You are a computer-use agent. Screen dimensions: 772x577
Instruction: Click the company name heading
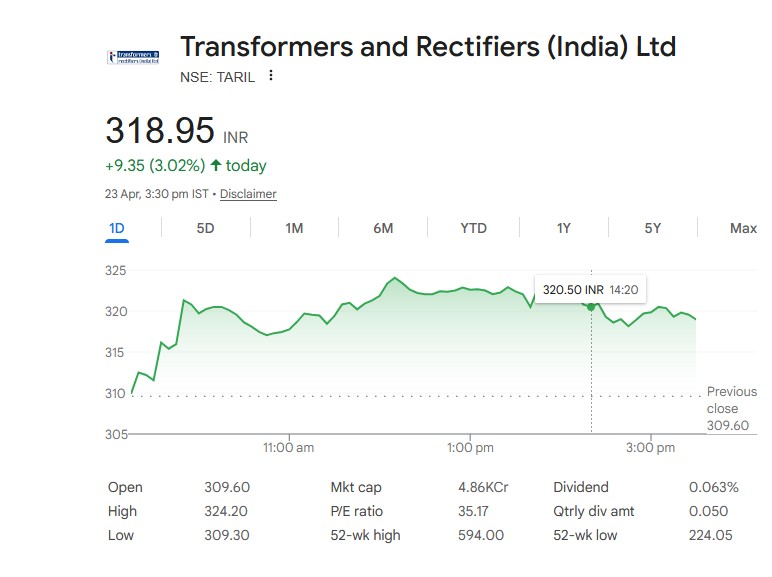click(428, 46)
